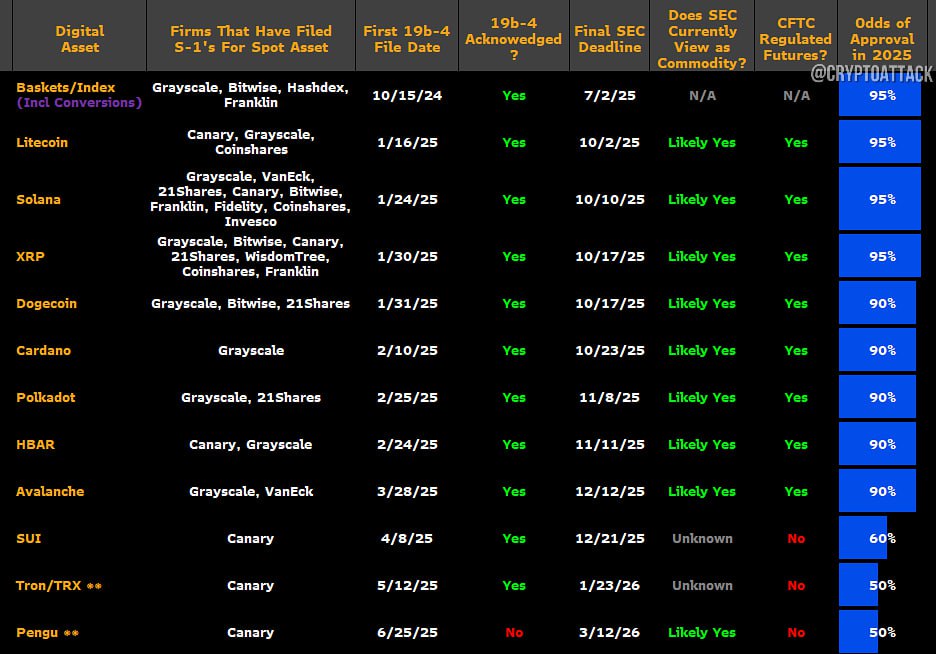Viewport: 936px width, 654px height.
Task: Select the XRP row's firms list
Action: (251, 256)
